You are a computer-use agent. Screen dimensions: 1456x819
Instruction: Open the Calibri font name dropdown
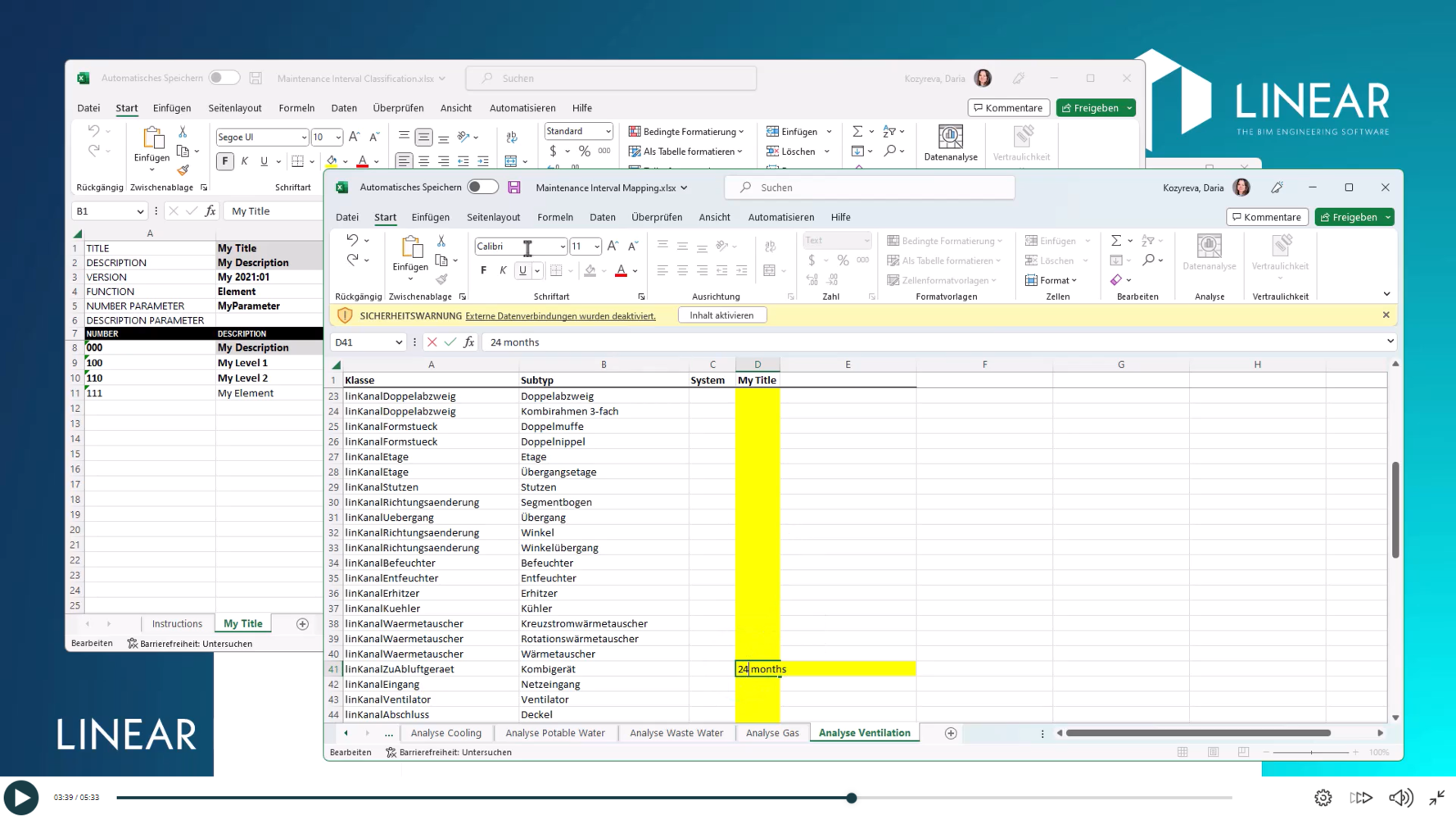(x=563, y=247)
